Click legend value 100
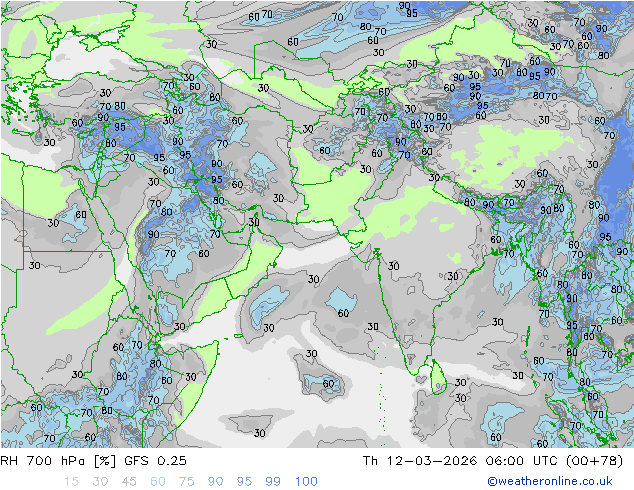Screen dimensions: 634x490 (306, 482)
